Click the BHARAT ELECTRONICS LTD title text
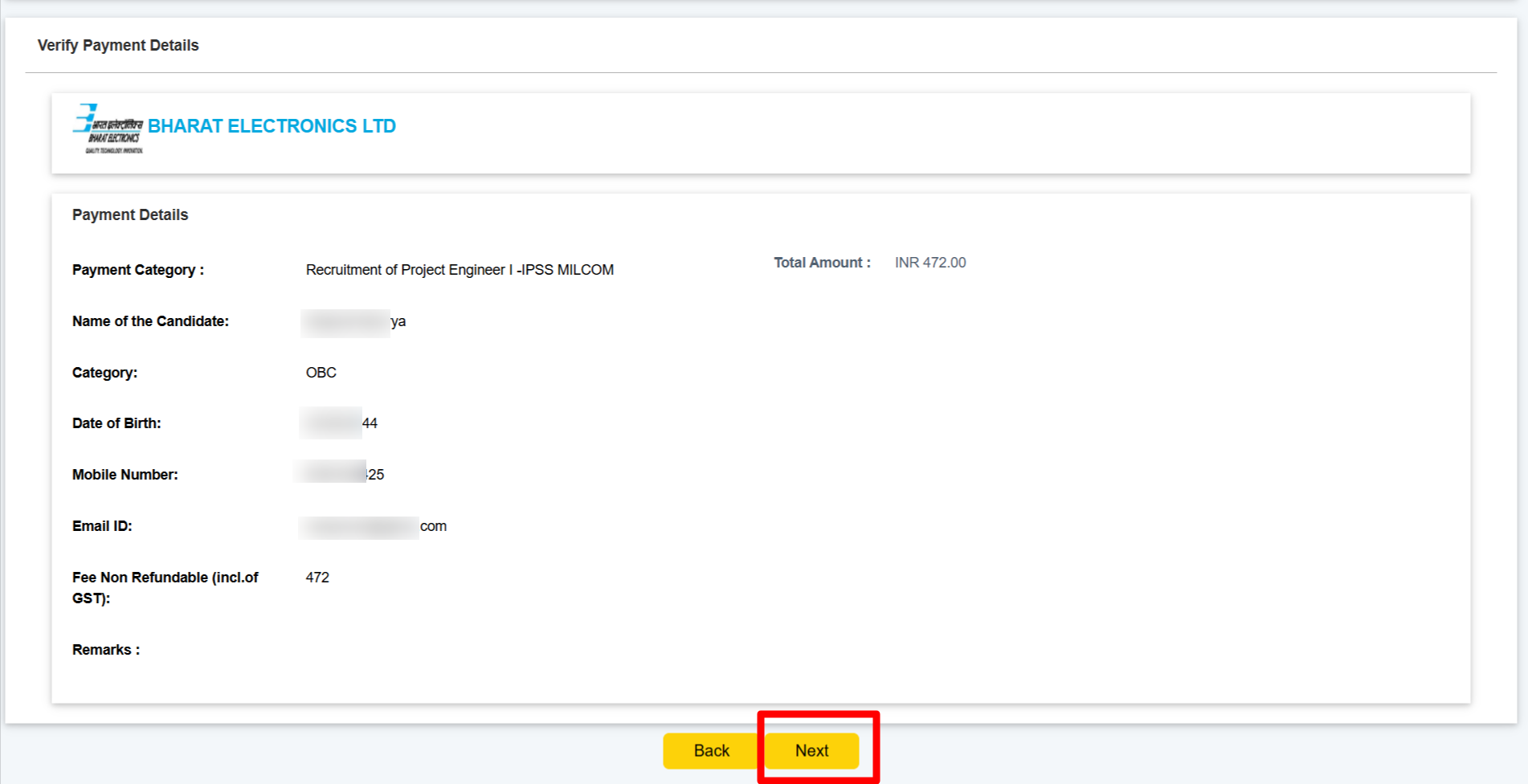The height and width of the screenshot is (784, 1528). (272, 126)
